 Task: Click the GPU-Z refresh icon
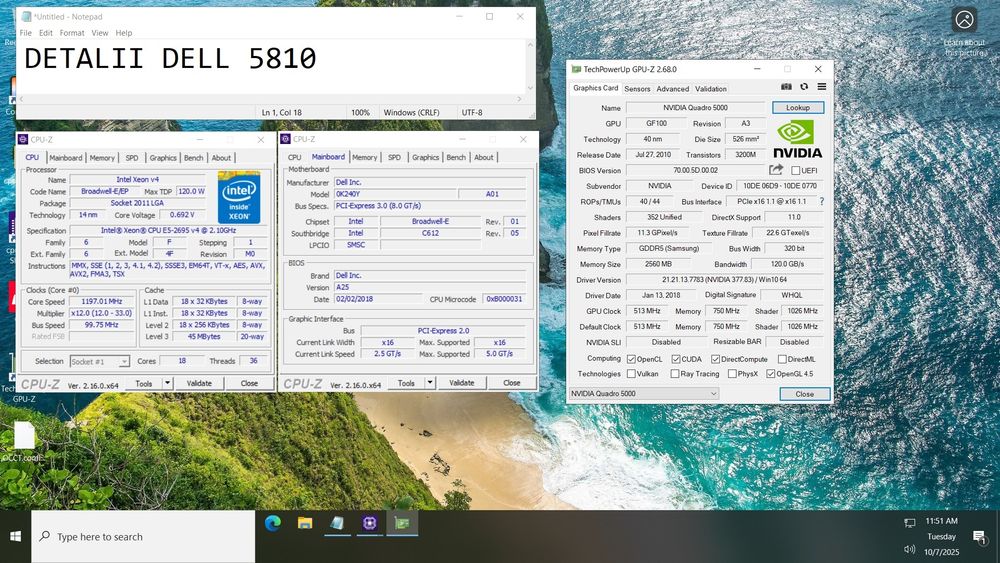click(x=804, y=87)
